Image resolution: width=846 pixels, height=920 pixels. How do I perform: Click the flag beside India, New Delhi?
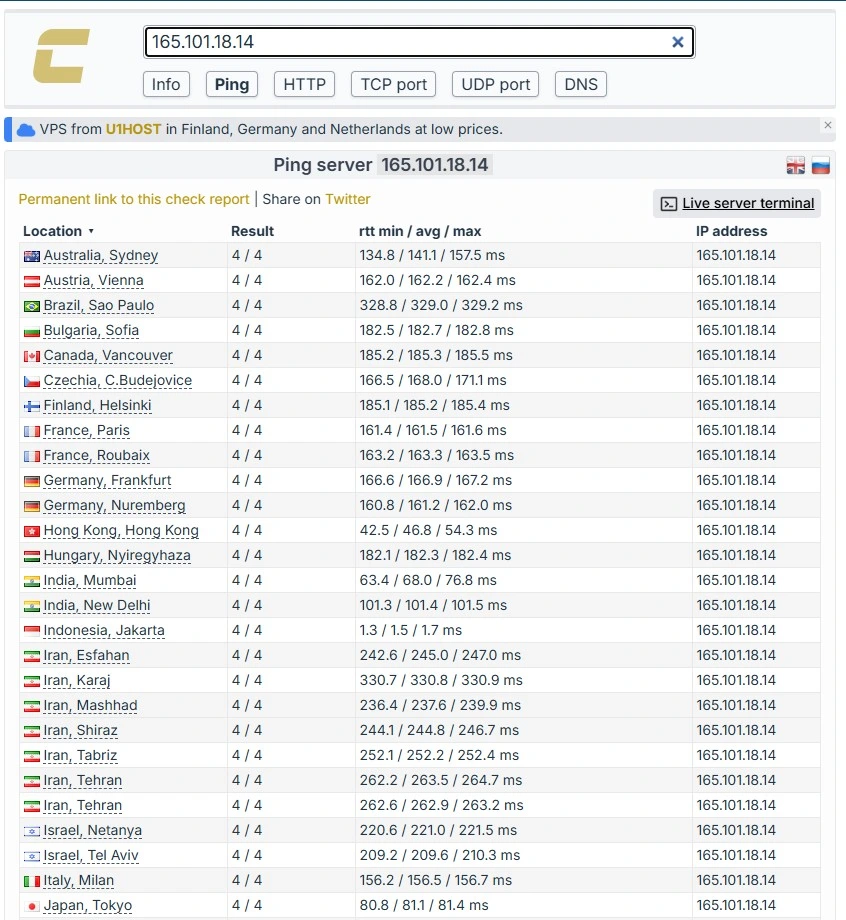point(32,607)
